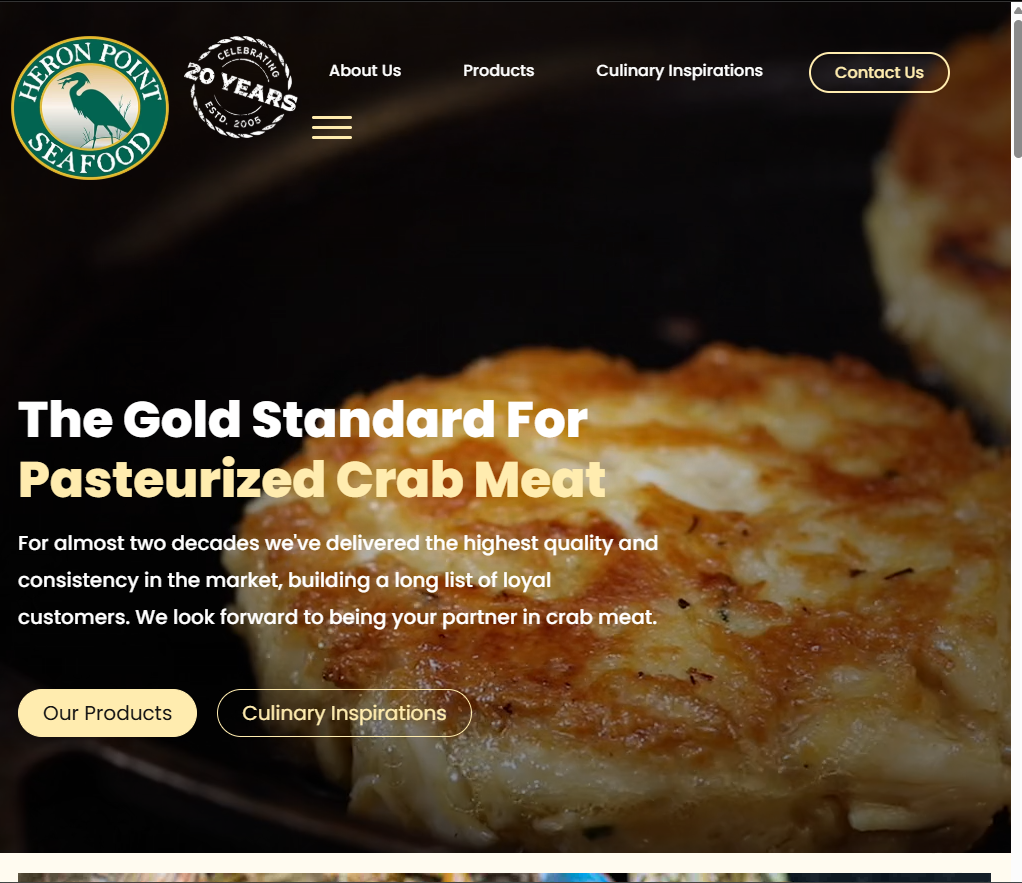Click the paragraph about two decades of quality

[338, 580]
